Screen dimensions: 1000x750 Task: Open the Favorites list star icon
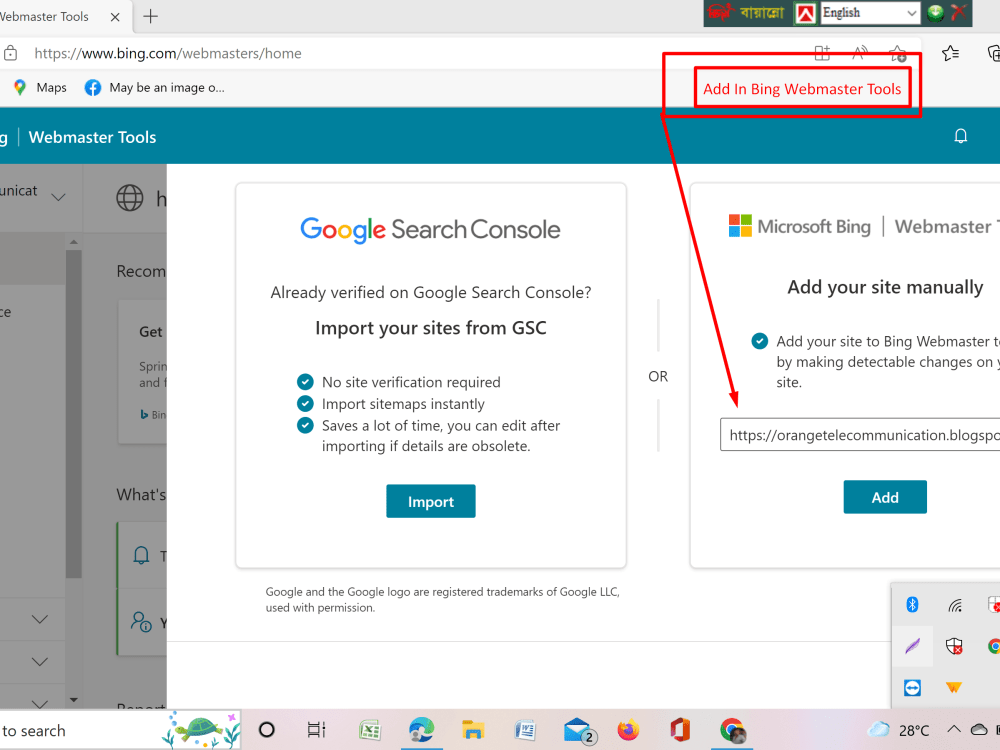pos(950,54)
